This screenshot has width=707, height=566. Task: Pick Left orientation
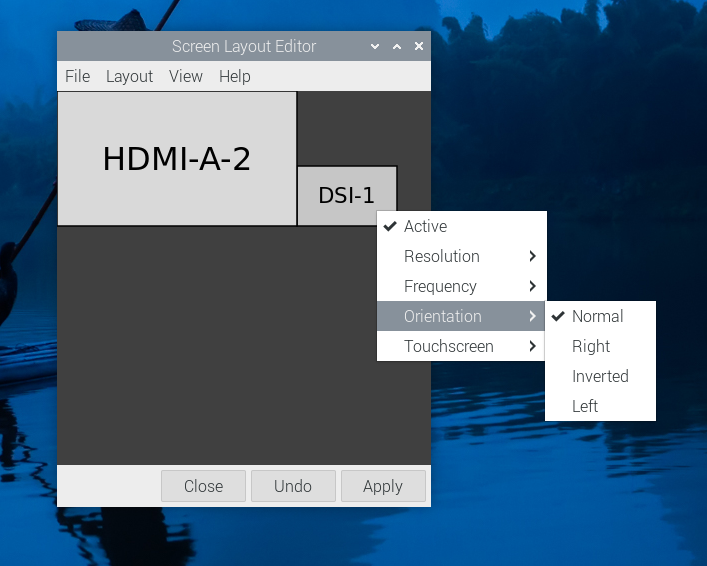click(585, 407)
